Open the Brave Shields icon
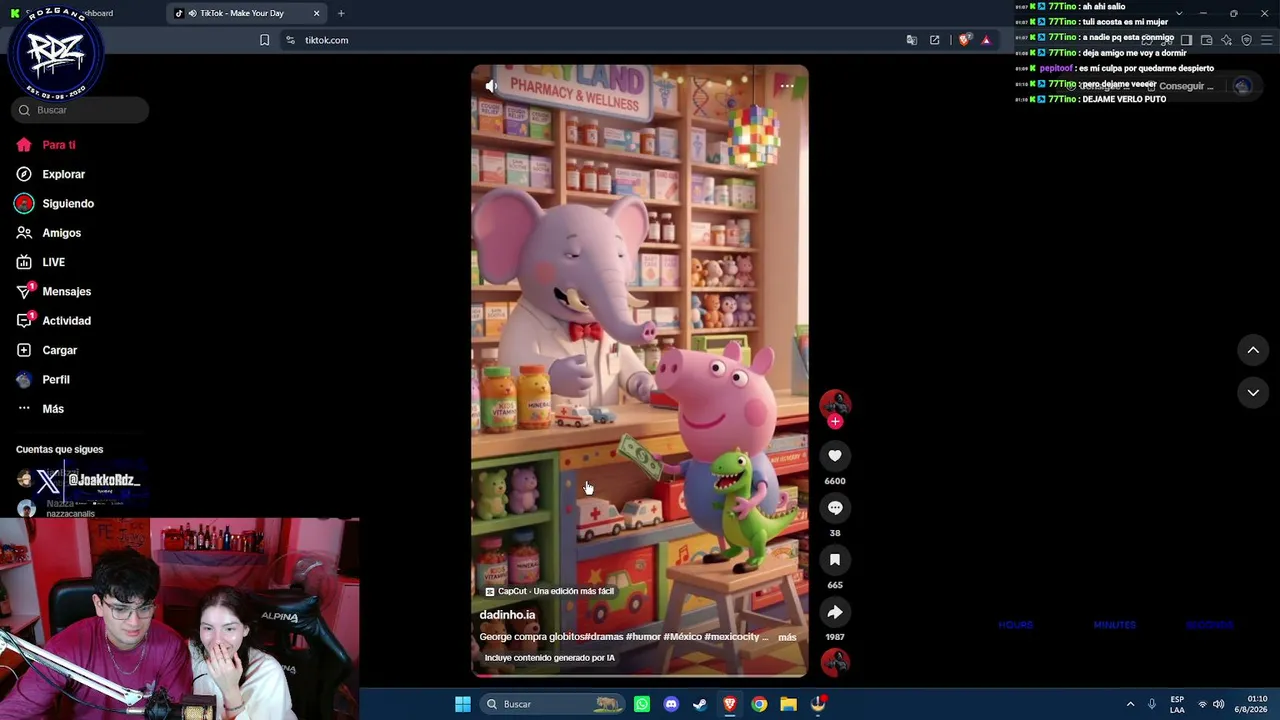Viewport: 1280px width, 720px height. [965, 40]
